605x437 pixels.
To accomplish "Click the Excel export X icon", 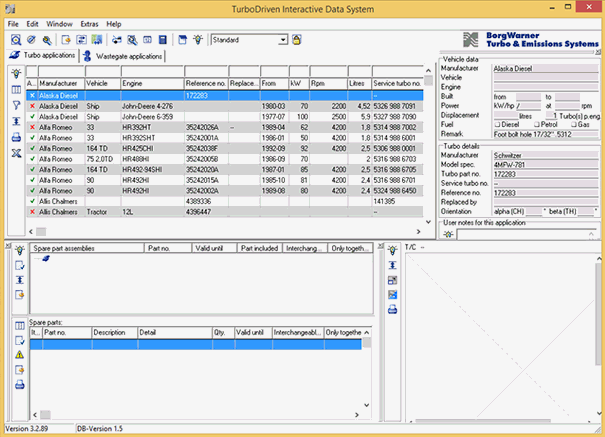I will point(16,153).
